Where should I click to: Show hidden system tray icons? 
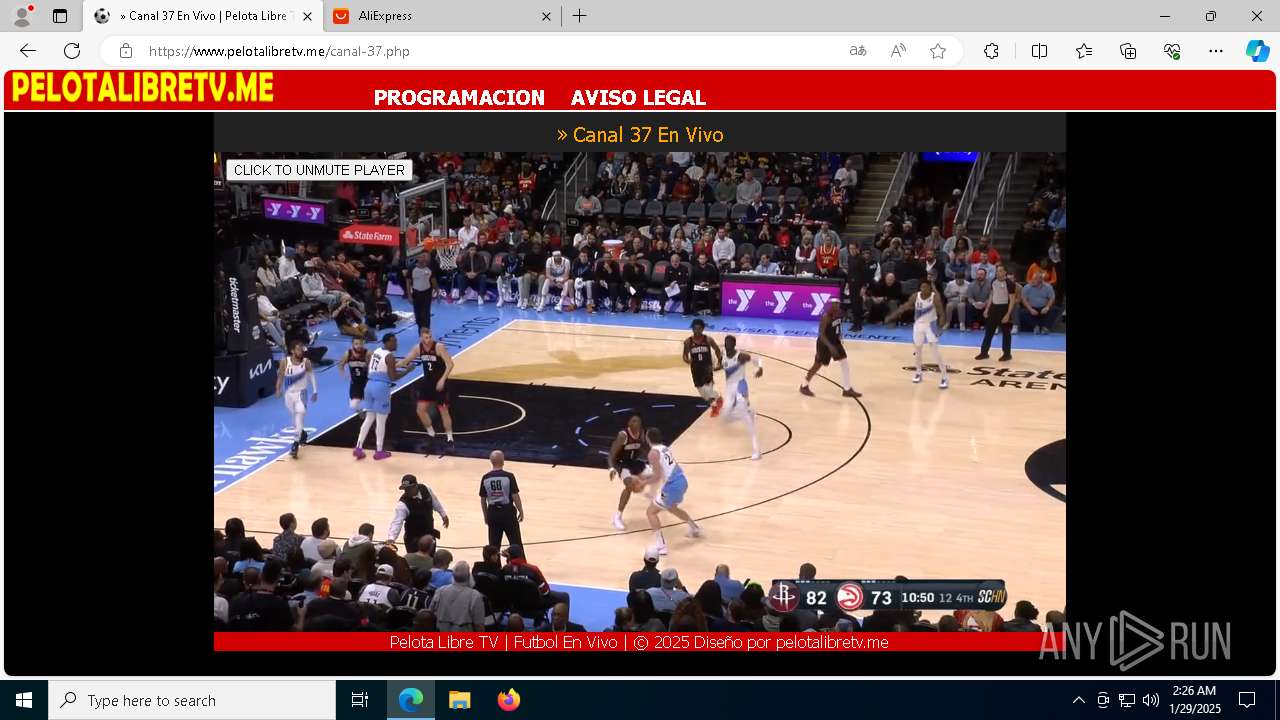(x=1078, y=700)
